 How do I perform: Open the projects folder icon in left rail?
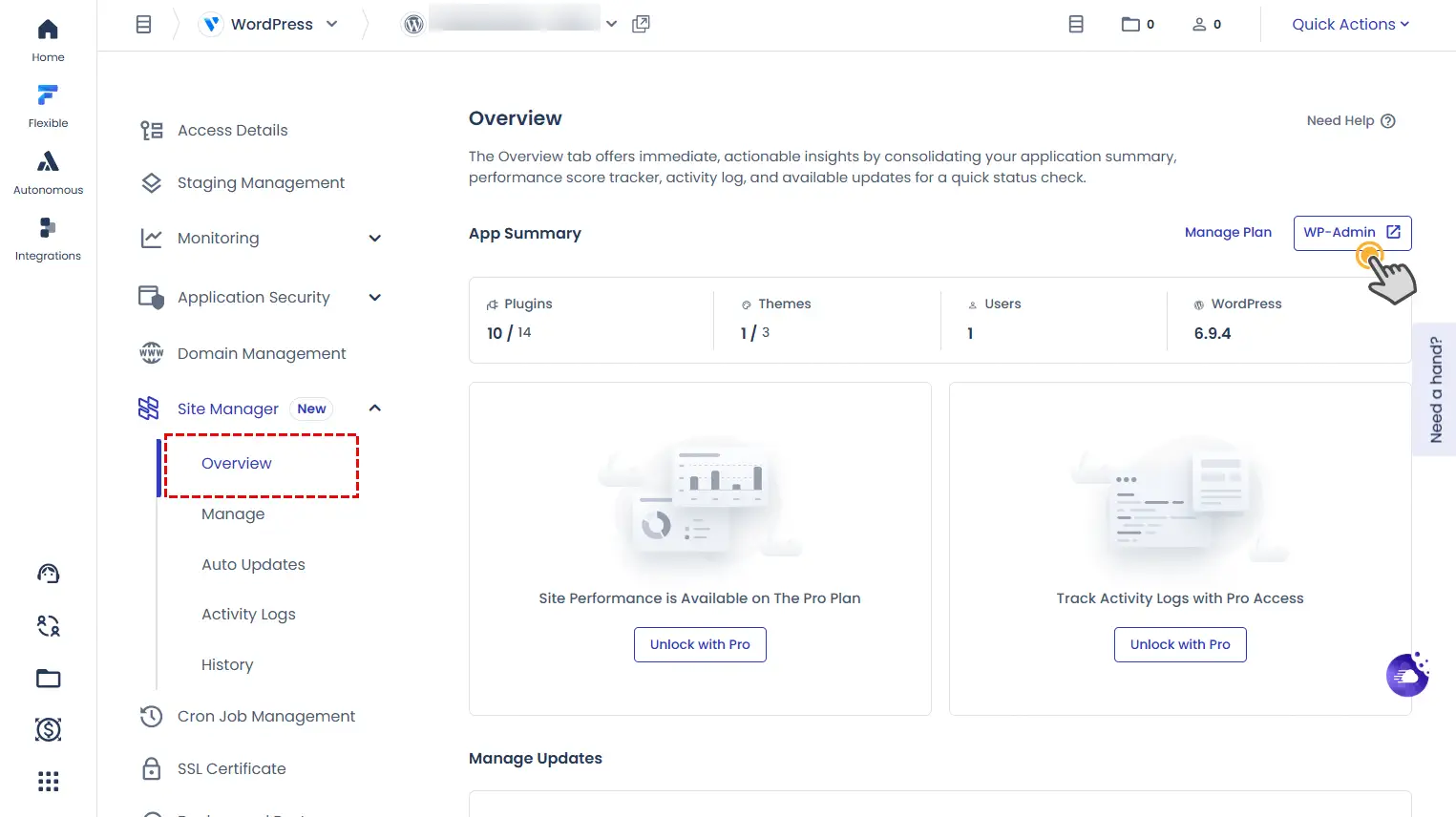click(x=48, y=679)
